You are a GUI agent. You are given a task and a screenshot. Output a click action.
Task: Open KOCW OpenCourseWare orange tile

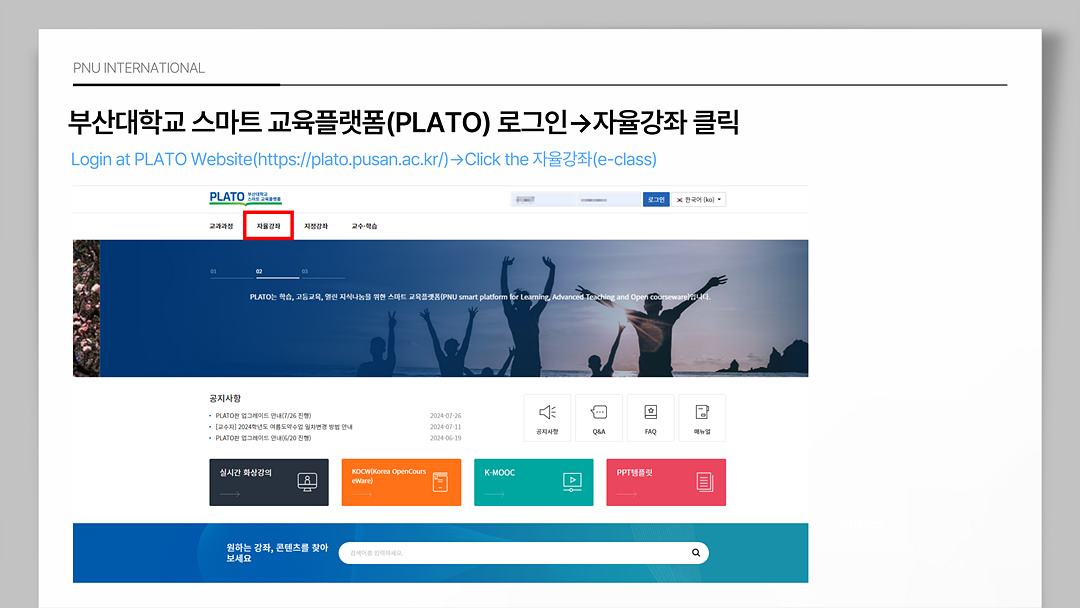(401, 482)
